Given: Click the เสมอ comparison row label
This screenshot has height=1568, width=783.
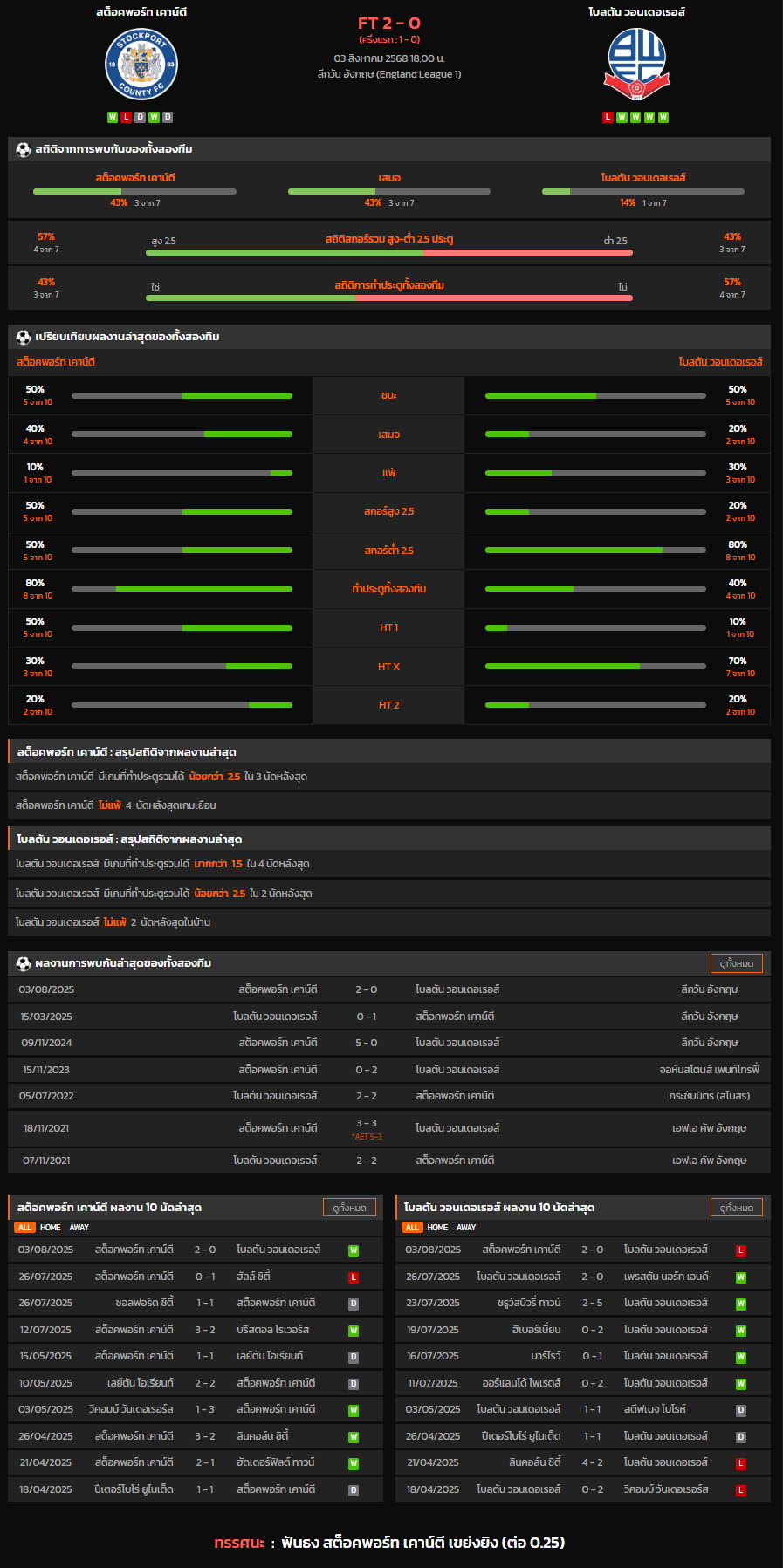Looking at the screenshot, I should (389, 435).
